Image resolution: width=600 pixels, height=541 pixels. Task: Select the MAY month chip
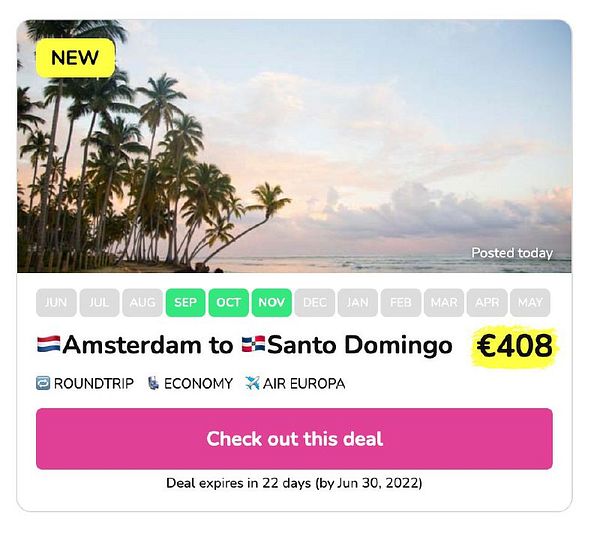point(530,303)
